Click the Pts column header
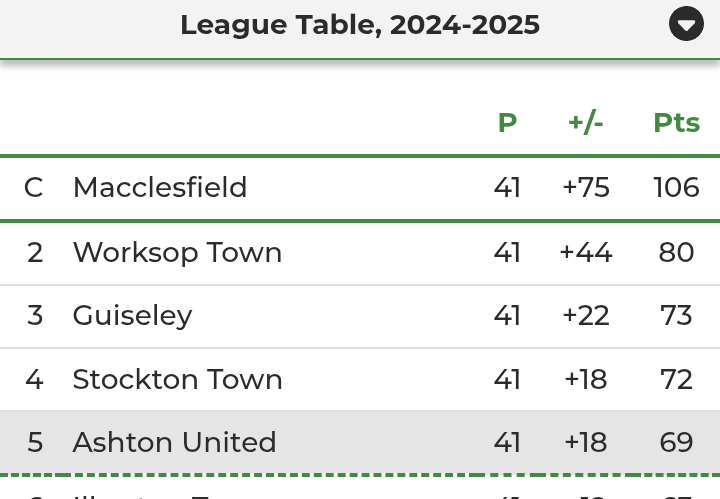 tap(676, 123)
